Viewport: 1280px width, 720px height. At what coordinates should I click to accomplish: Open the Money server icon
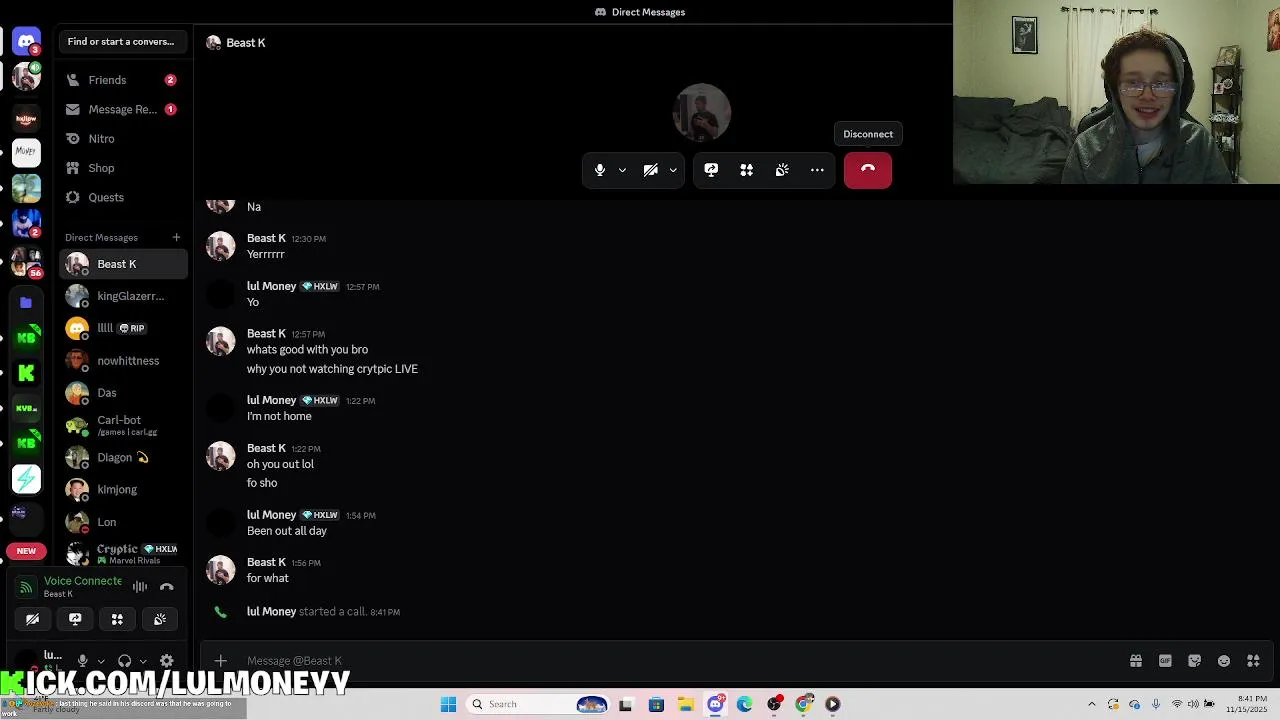[26, 153]
